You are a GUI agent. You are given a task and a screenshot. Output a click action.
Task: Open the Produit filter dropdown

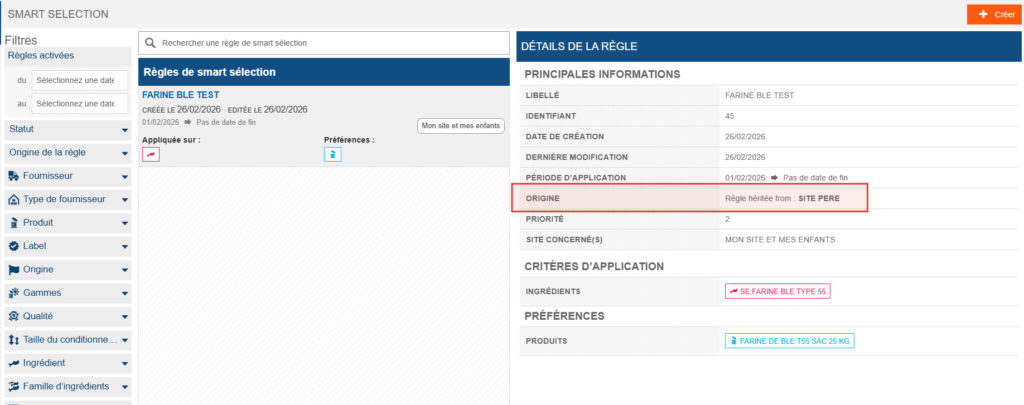[x=124, y=223]
